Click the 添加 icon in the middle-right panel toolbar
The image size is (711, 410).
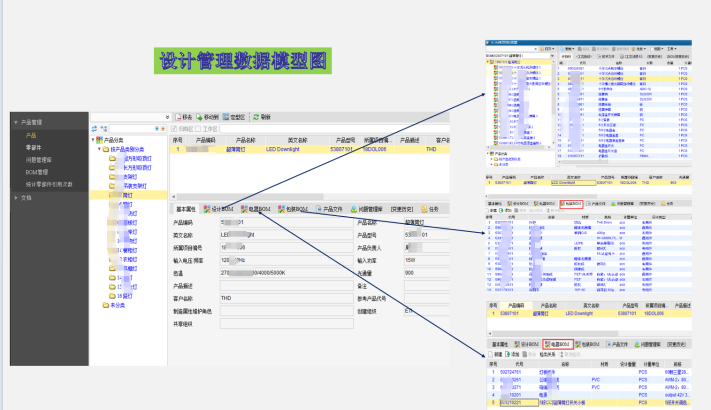click(x=502, y=210)
